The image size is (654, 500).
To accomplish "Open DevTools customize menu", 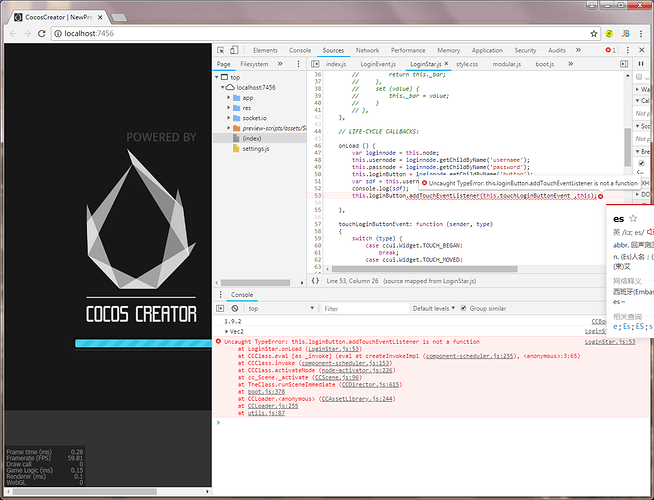I will 627,50.
